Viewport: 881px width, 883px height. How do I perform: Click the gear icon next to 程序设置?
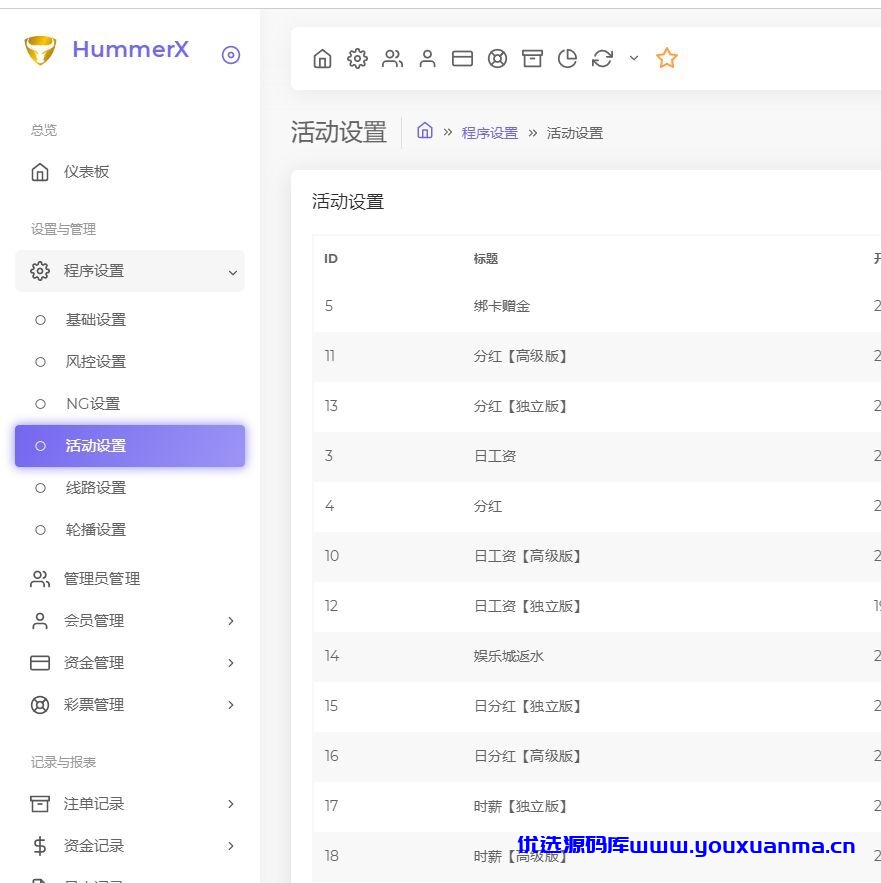(40, 271)
